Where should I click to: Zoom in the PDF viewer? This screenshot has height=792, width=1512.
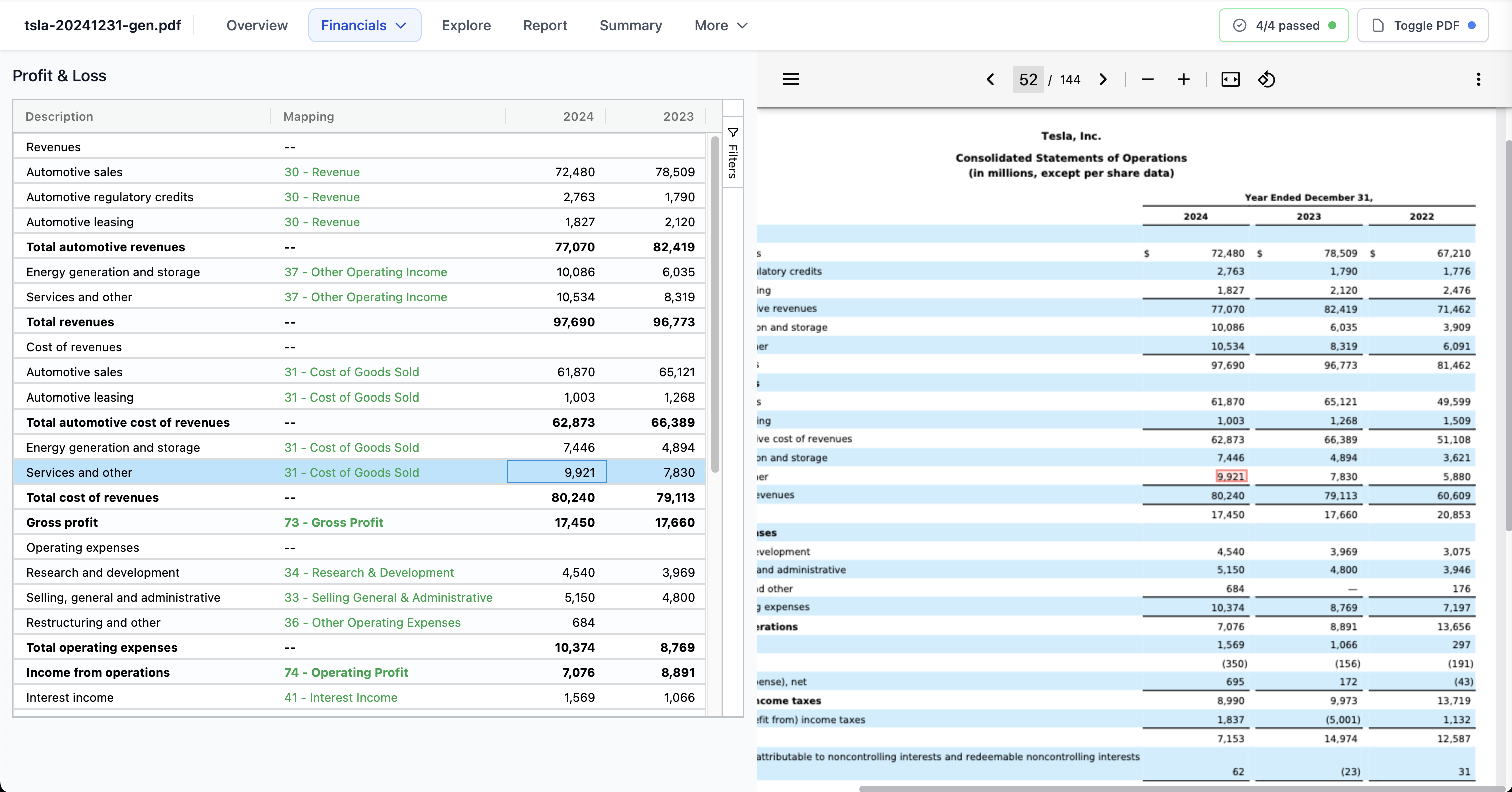point(1183,79)
